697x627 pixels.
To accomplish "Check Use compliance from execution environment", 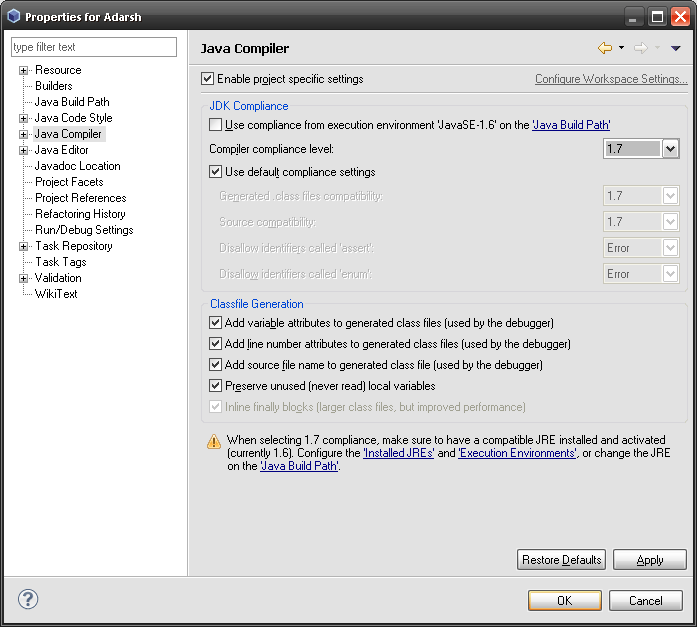I will click(x=216, y=125).
